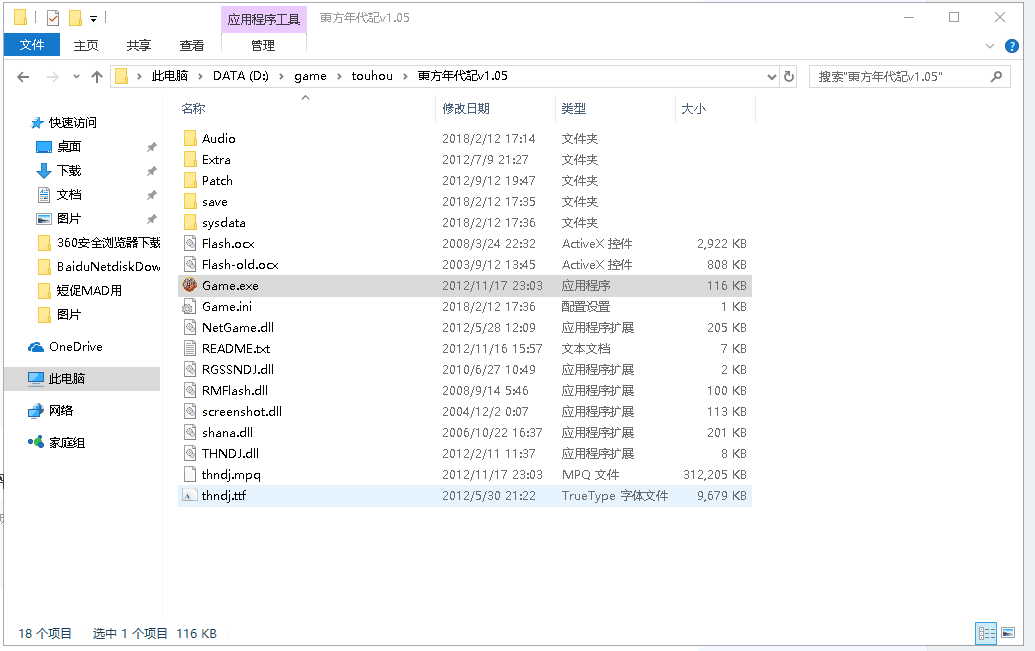Open the 共享 ribbon tab
Viewport: 1035px width, 651px height.
139,45
